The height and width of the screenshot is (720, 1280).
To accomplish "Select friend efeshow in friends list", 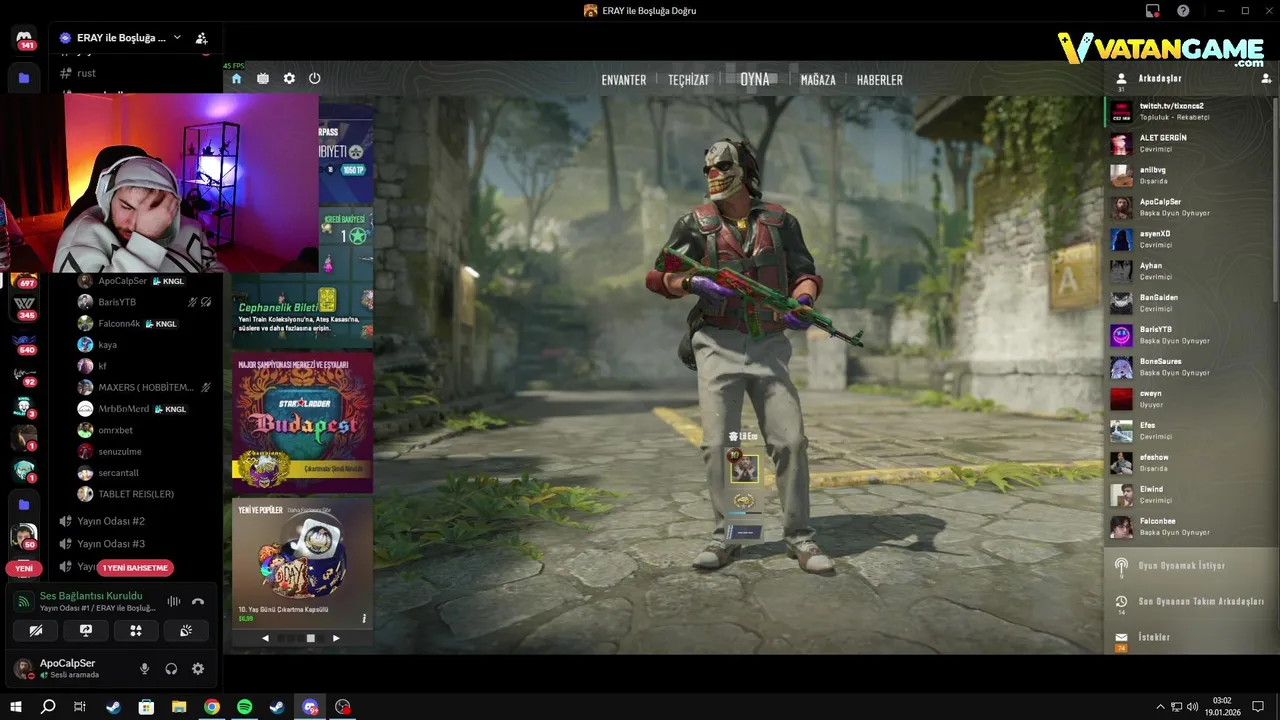I will click(1190, 462).
